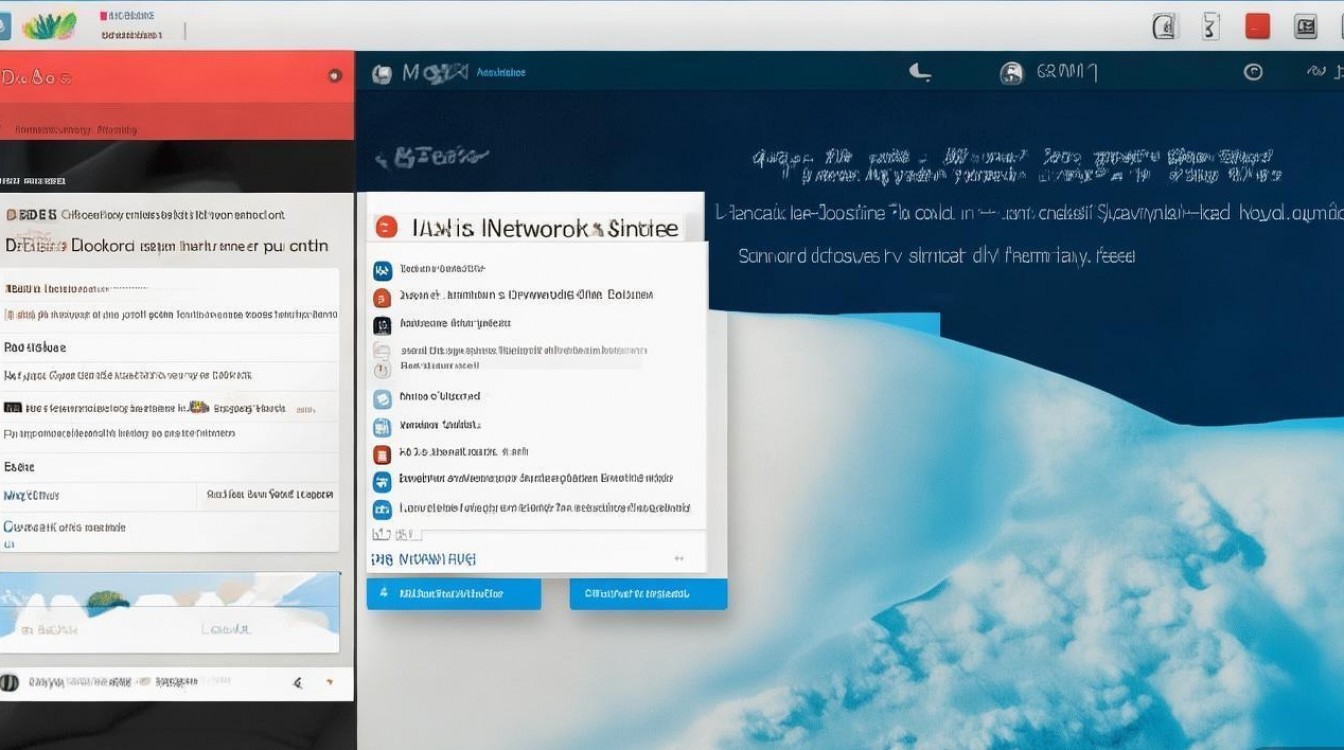This screenshot has height=750, width=1344.
Task: Click the gray left arrow in left panel bottom bar
Action: point(297,684)
